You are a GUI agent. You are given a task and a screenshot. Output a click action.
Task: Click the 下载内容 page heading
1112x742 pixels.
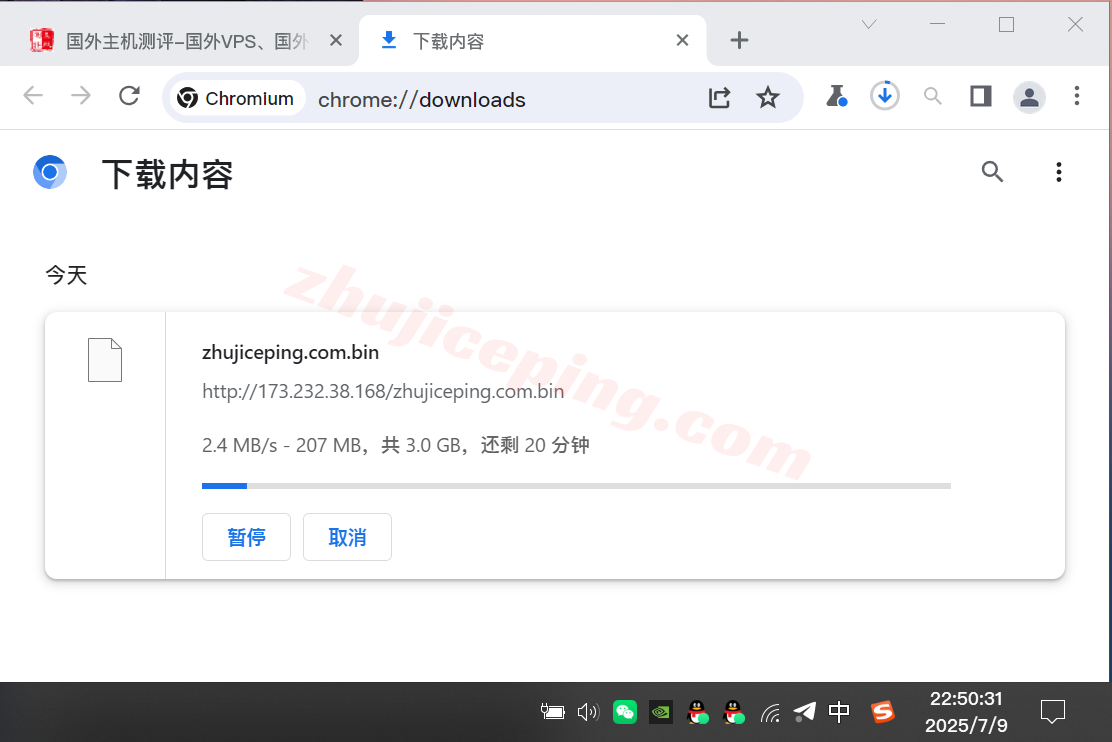(167, 175)
